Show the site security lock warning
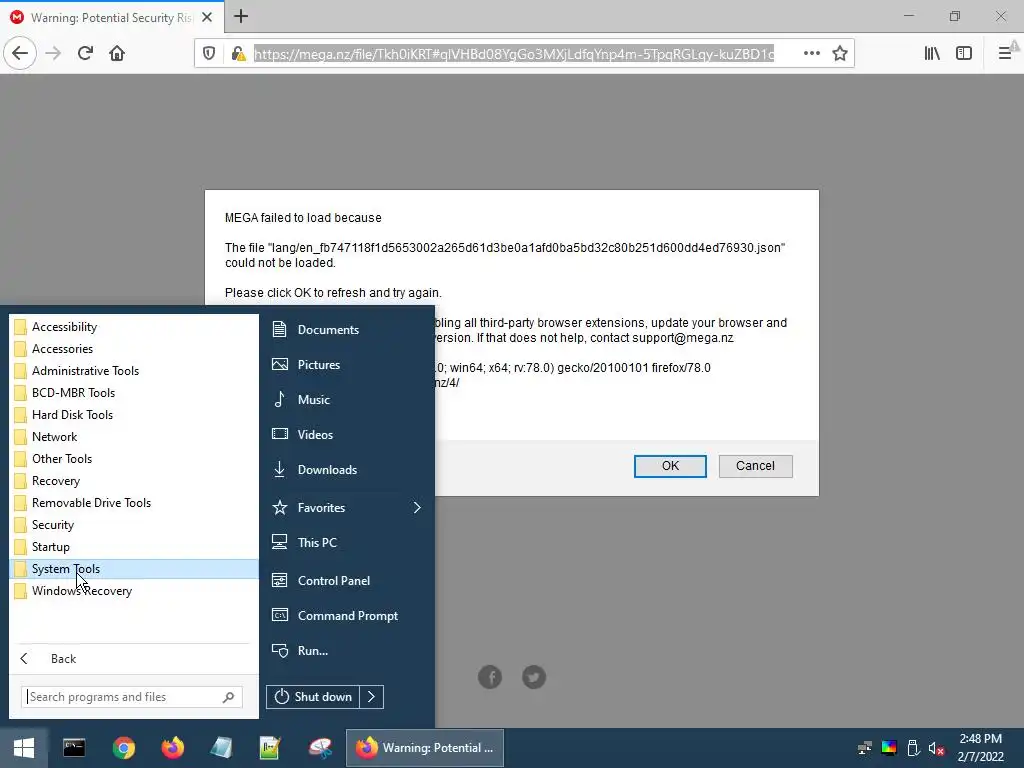Image resolution: width=1024 pixels, height=768 pixels. pos(238,54)
